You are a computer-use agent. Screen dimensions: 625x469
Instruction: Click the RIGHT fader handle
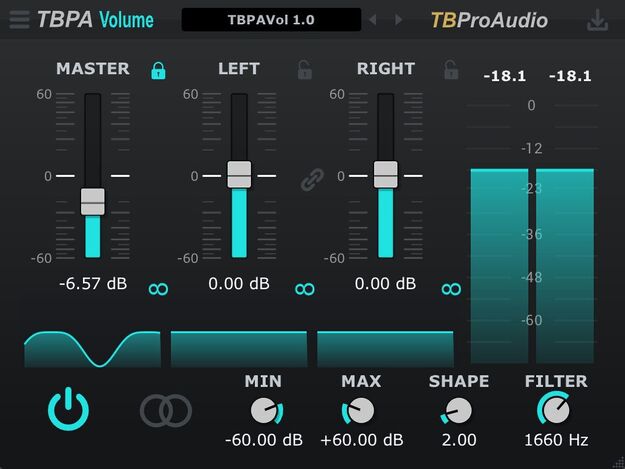tap(385, 175)
